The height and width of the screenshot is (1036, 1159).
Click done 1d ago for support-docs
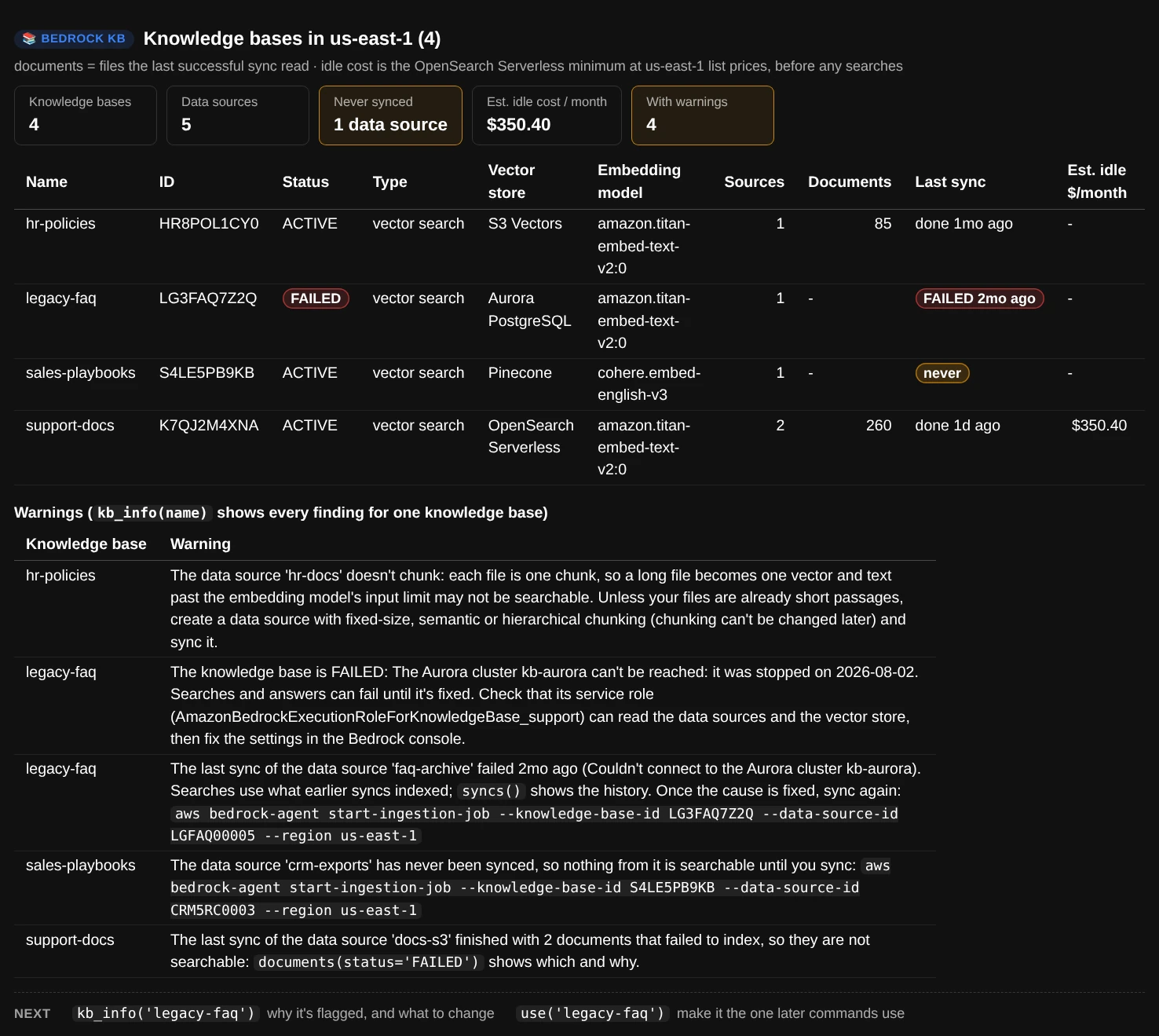[x=957, y=425]
